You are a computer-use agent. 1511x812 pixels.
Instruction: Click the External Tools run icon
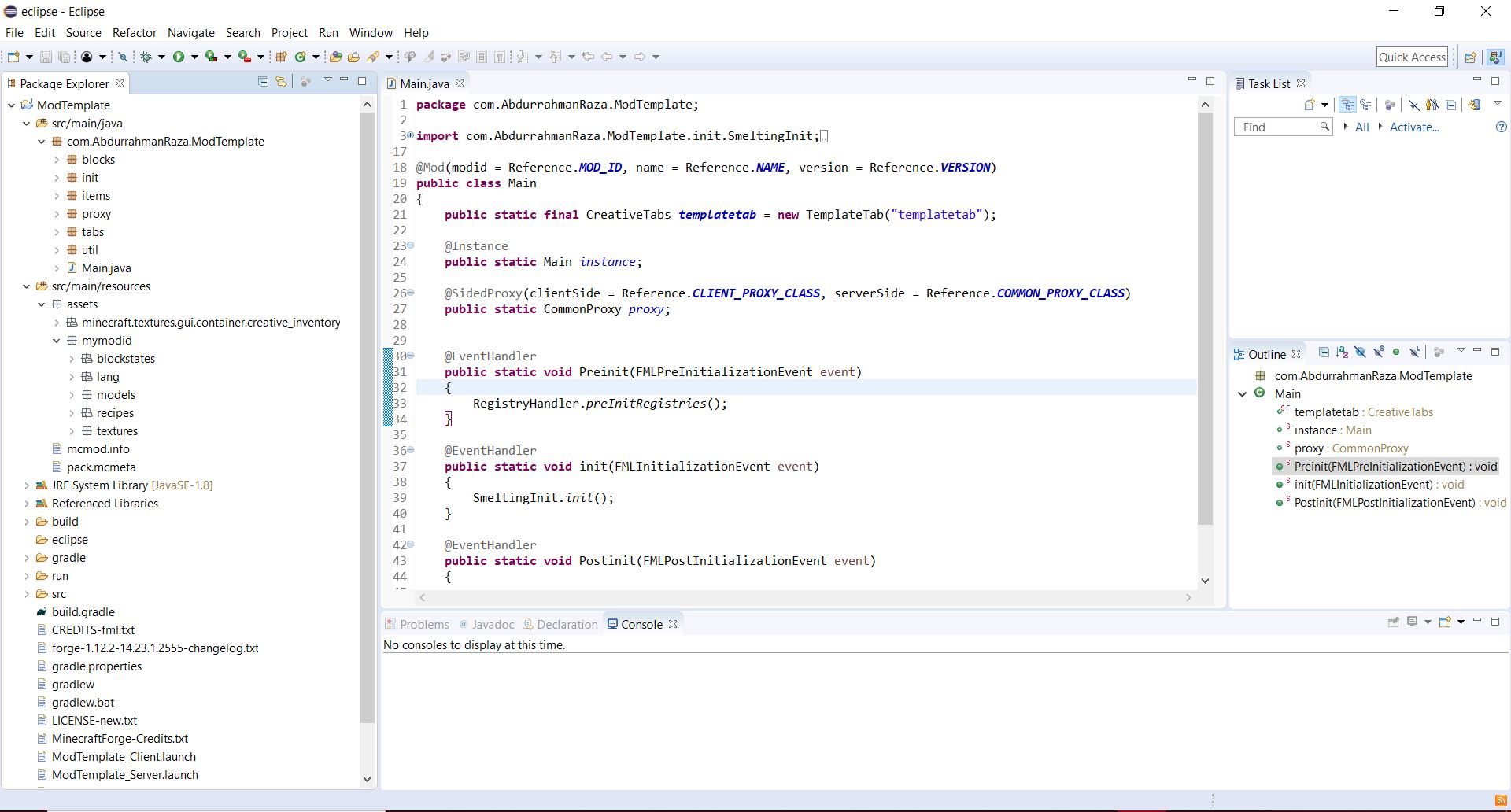tap(245, 57)
